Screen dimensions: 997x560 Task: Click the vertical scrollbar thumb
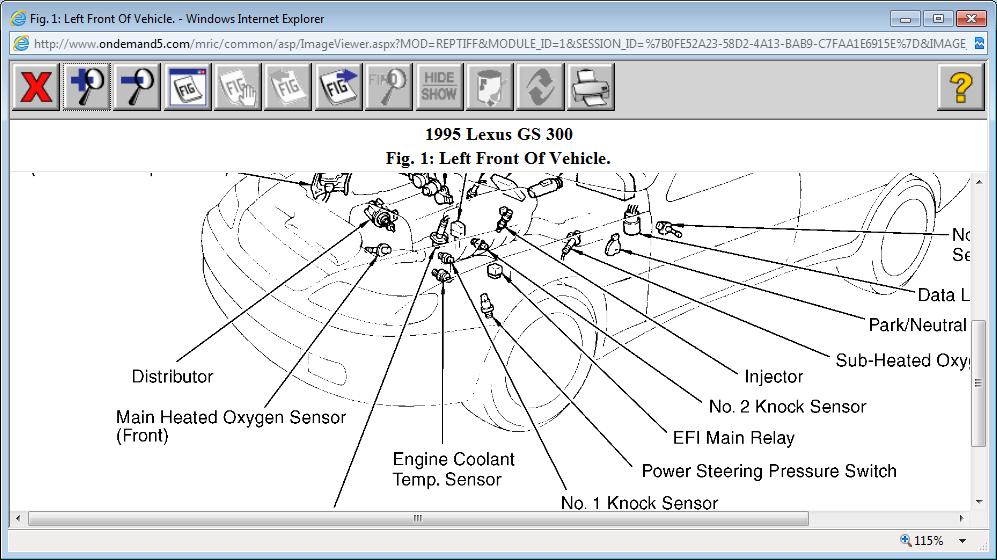979,383
